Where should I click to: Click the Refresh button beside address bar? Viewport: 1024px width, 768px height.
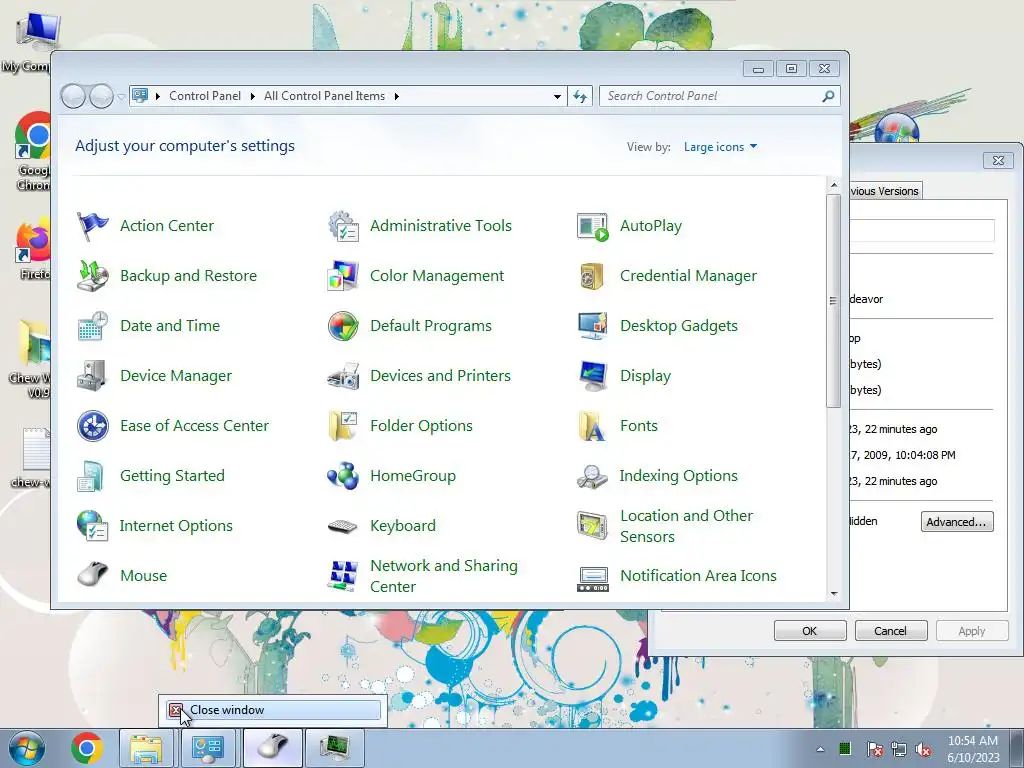[580, 97]
